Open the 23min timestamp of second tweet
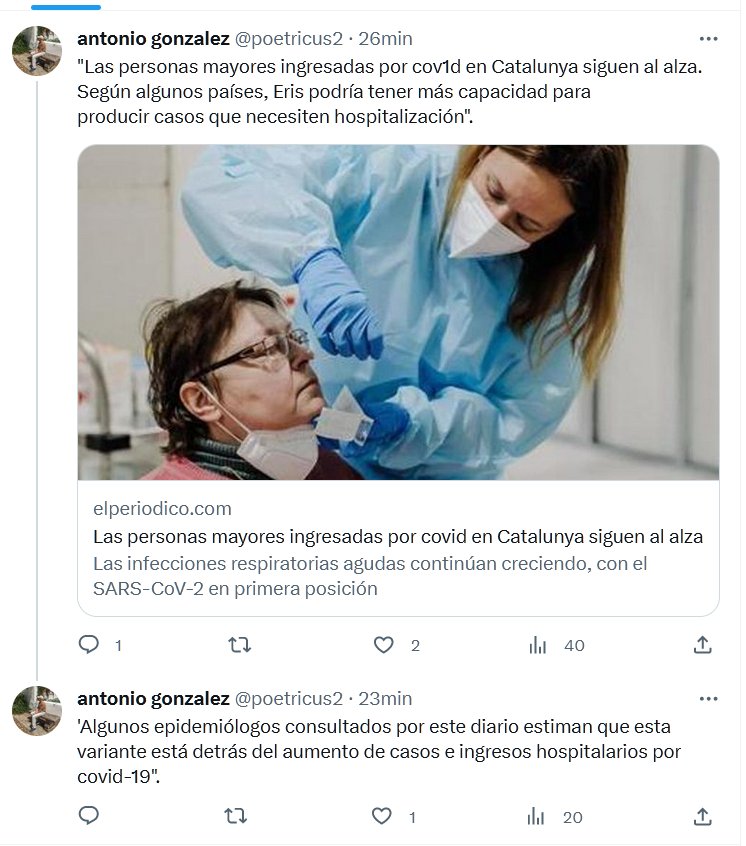This screenshot has width=746, height=846. coord(385,698)
